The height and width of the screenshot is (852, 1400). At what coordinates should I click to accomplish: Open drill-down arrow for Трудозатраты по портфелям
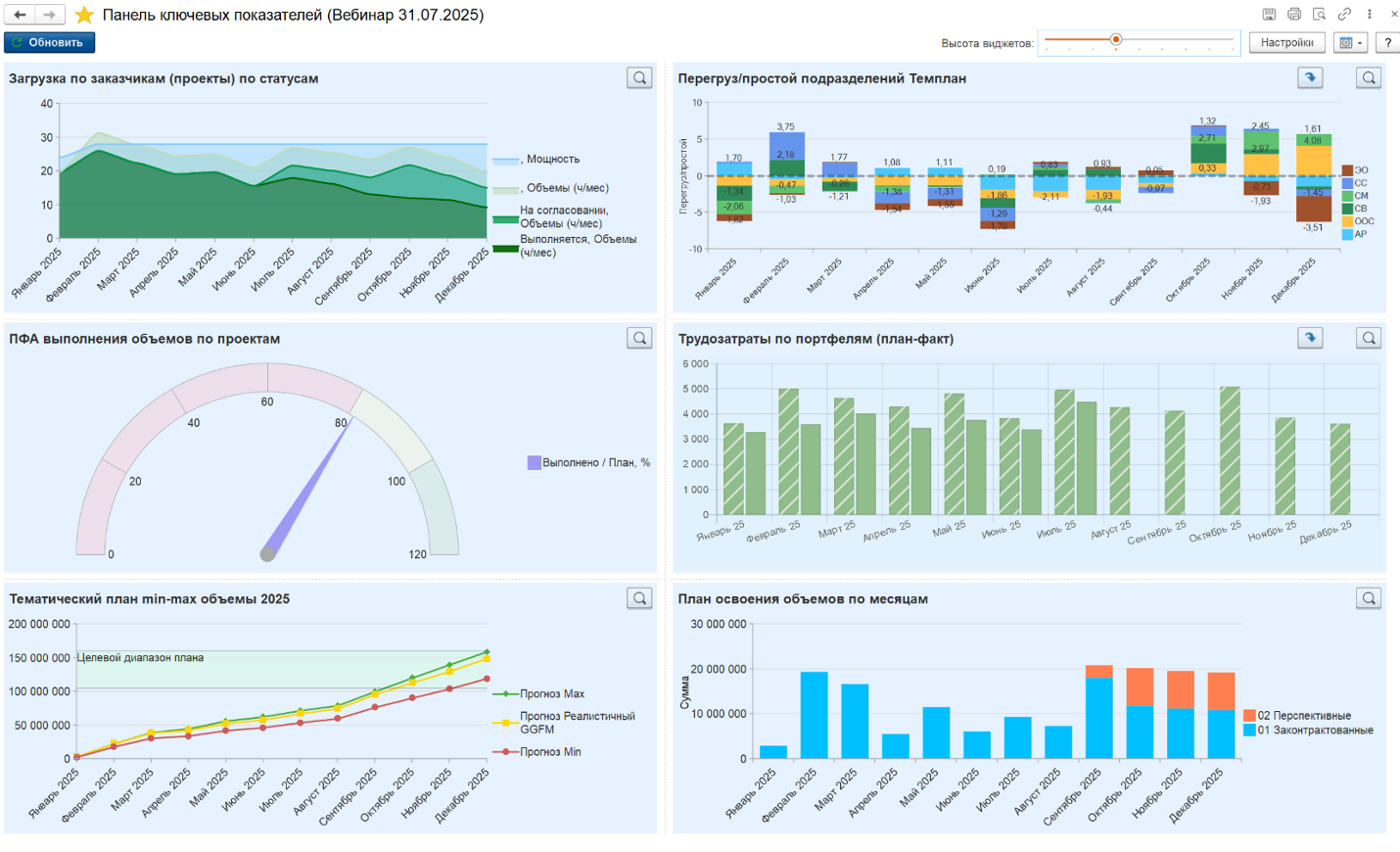pyautogui.click(x=1310, y=338)
